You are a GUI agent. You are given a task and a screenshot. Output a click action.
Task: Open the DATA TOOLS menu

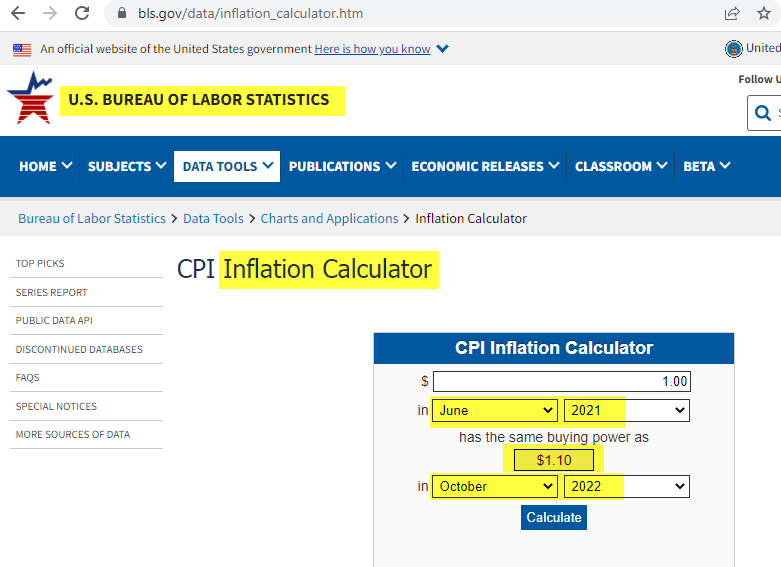pyautogui.click(x=227, y=166)
